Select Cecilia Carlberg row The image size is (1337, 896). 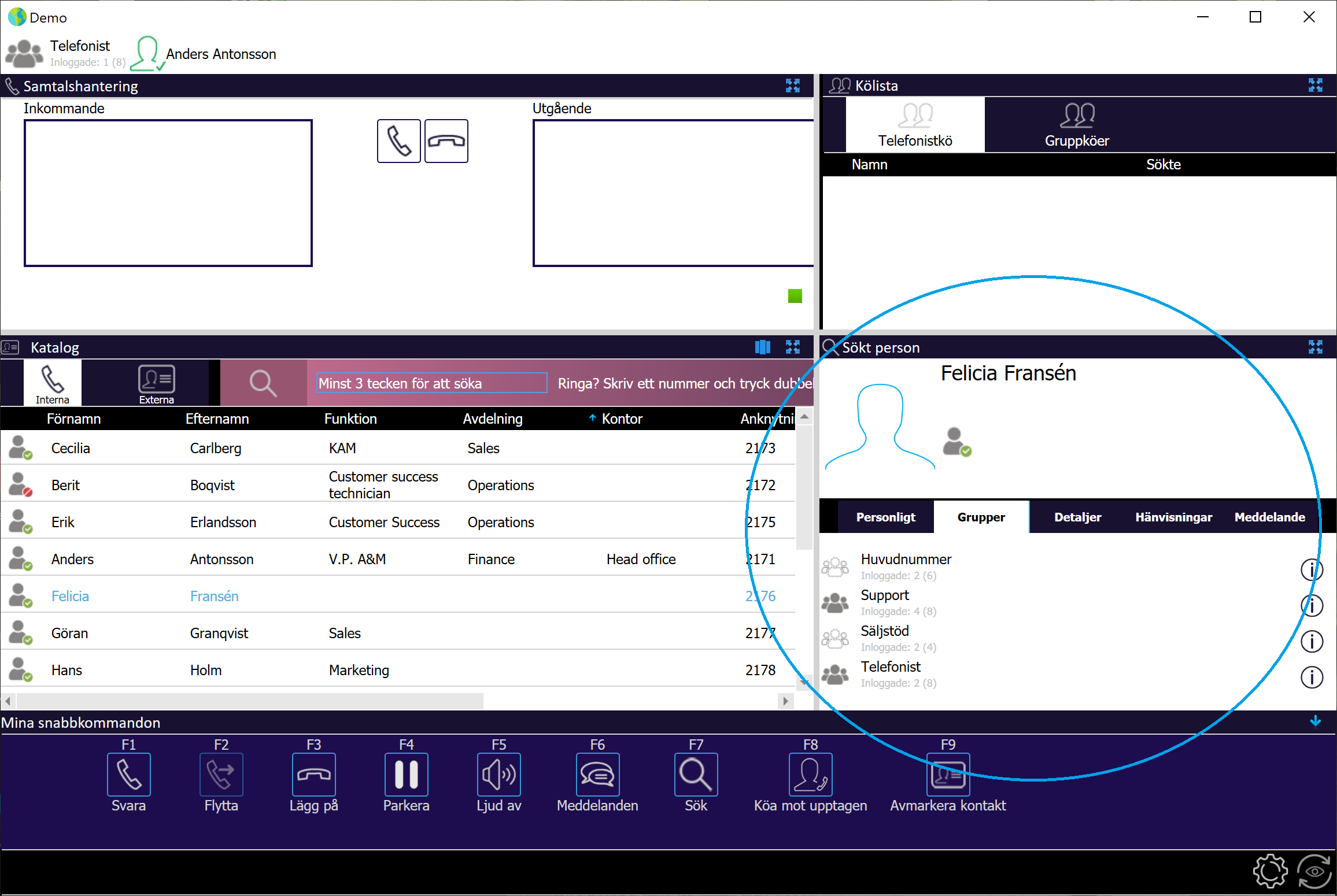pos(398,448)
